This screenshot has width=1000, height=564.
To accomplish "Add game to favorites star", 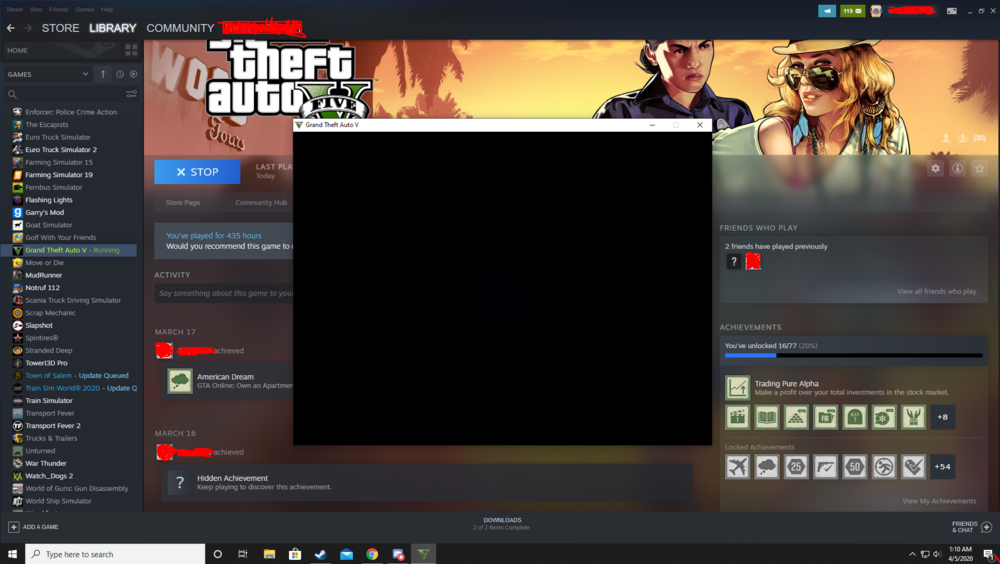I will tap(980, 168).
